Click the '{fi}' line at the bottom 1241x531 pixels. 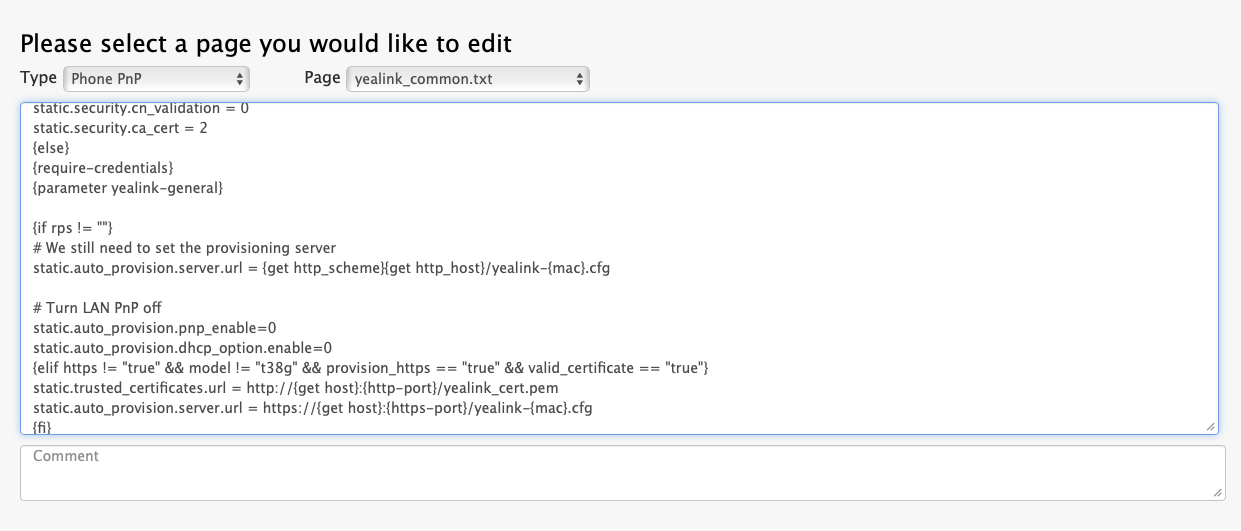coord(42,427)
